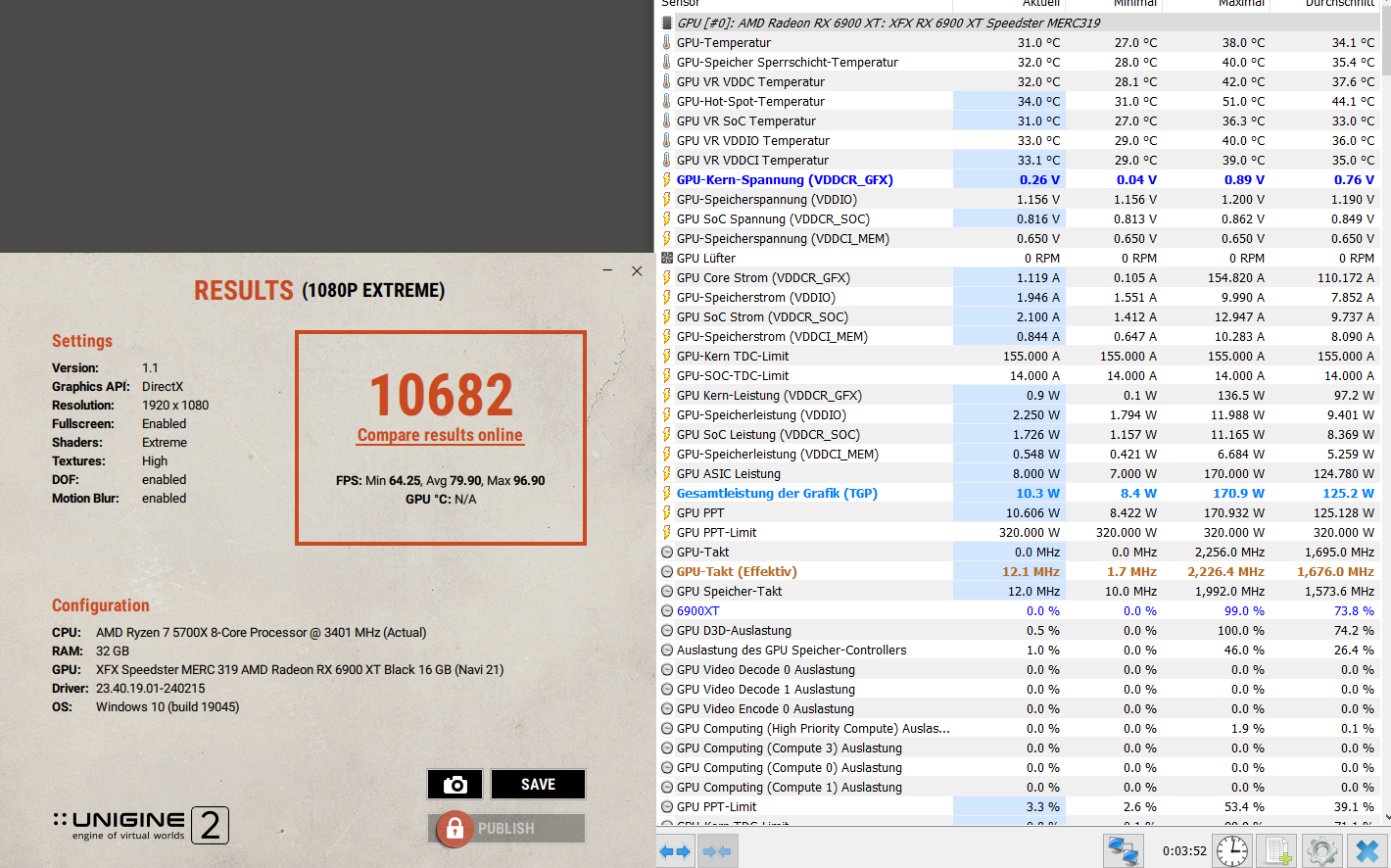
Task: Select the GPU Kern-Leistung (VDDCR_GFX) row
Action: click(1019, 395)
